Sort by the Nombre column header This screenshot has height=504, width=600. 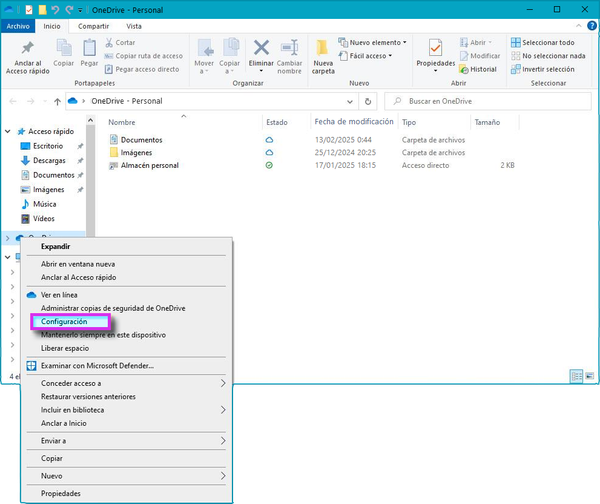point(122,122)
